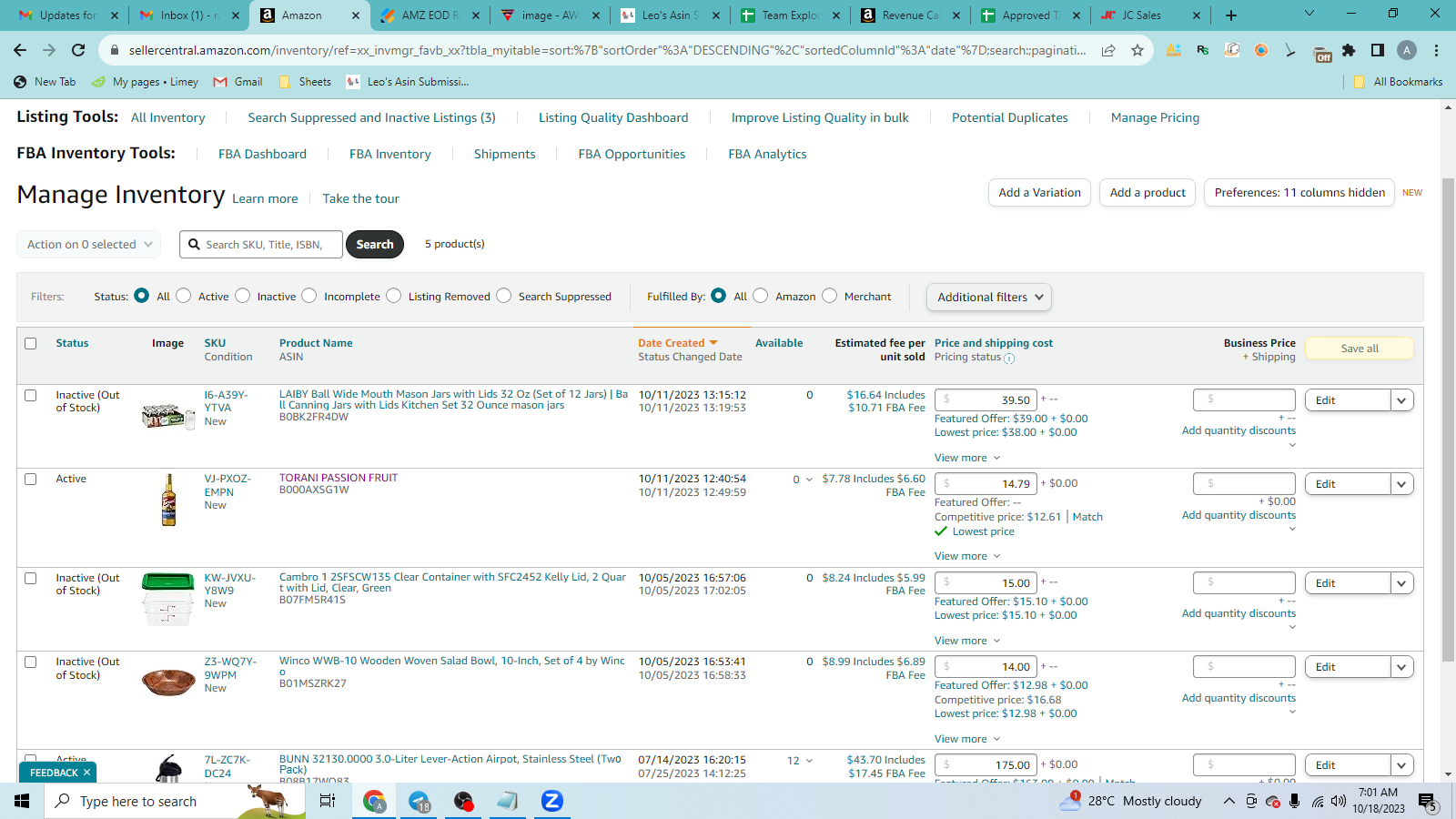Switch to the AMZ EOD browser tab
Screen dimensions: 1456x819
(x=430, y=15)
